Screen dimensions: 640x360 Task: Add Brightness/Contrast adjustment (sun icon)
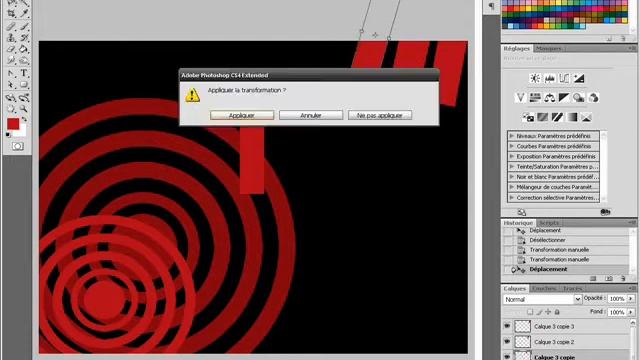point(535,78)
